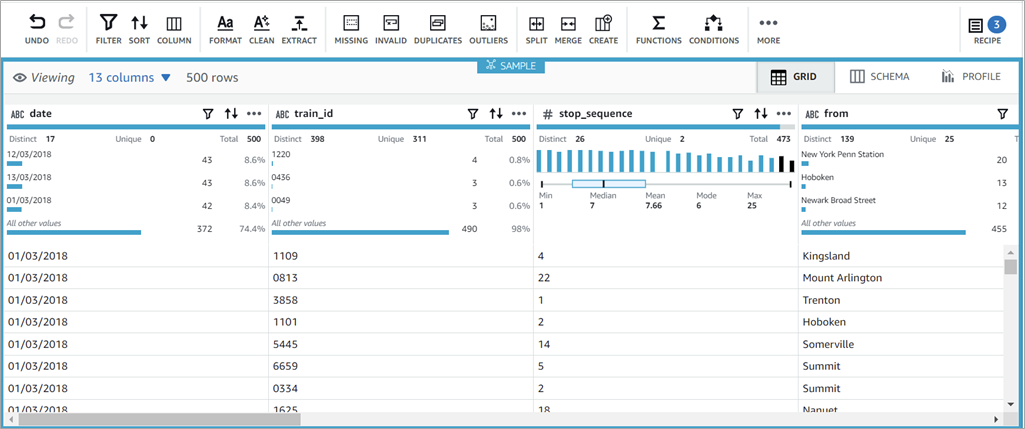Switch to the Schema view tab
Screen dimensions: 1025x429
pyautogui.click(x=879, y=77)
